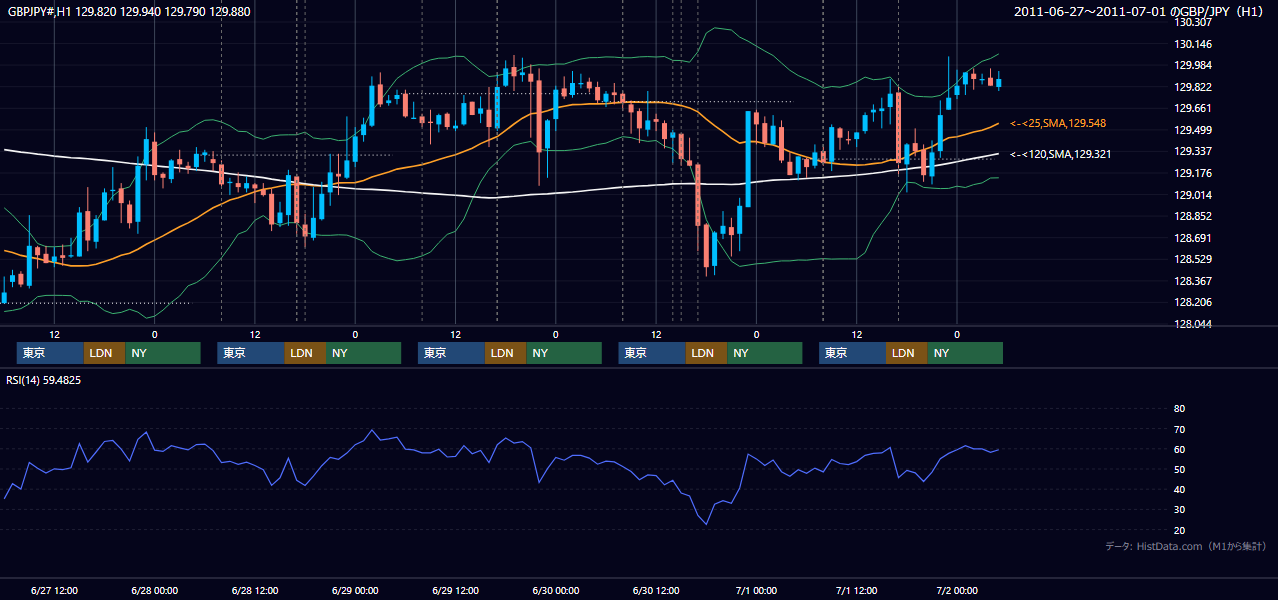Click price axis value 129.499

(1192, 130)
